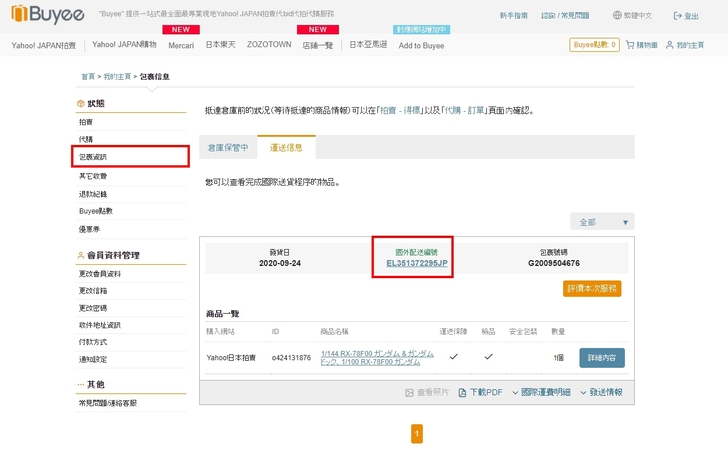Screen dimensions: 728x458
Task: Click the 登出 logout icon
Action: [x=677, y=16]
